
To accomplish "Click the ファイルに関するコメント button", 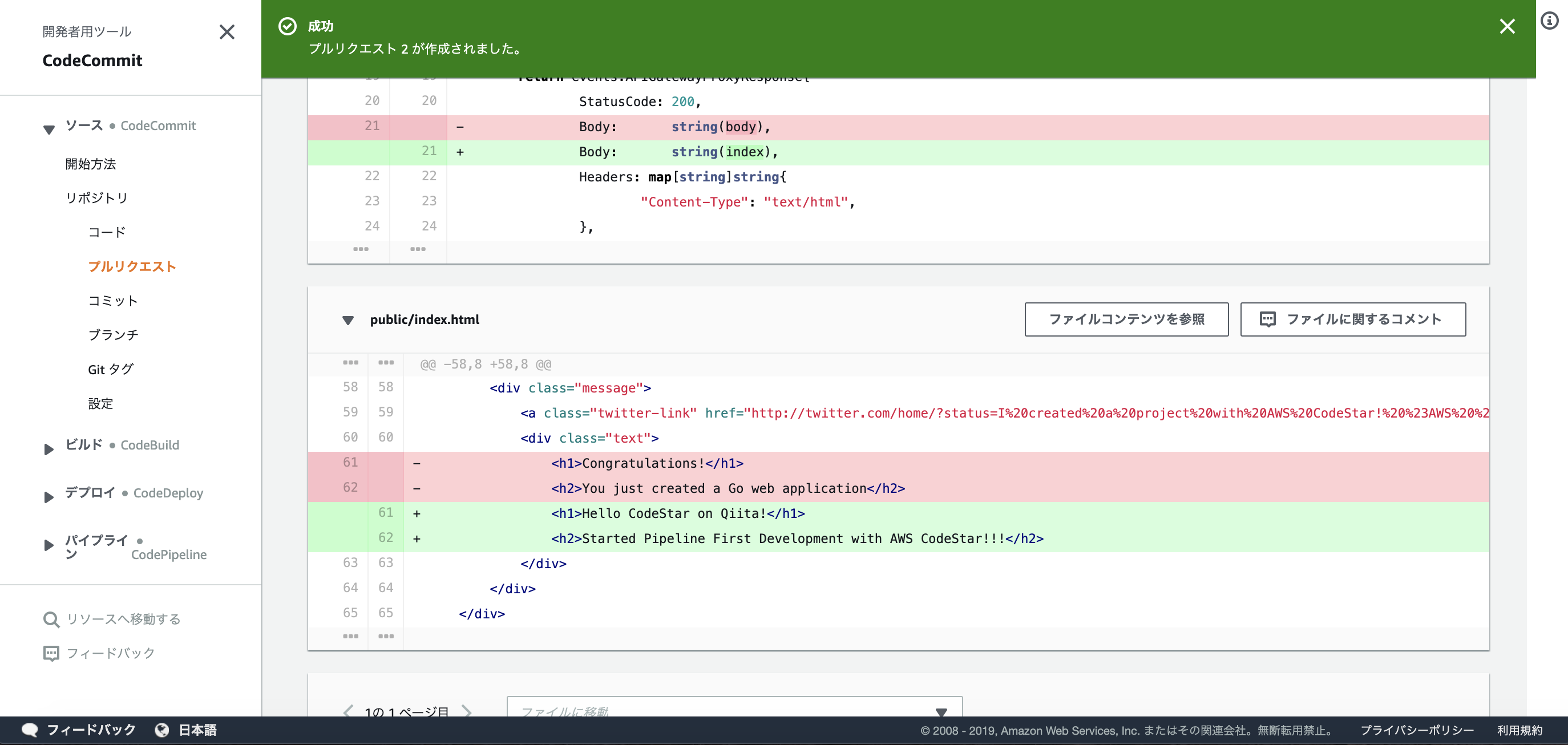I will pos(1353,319).
